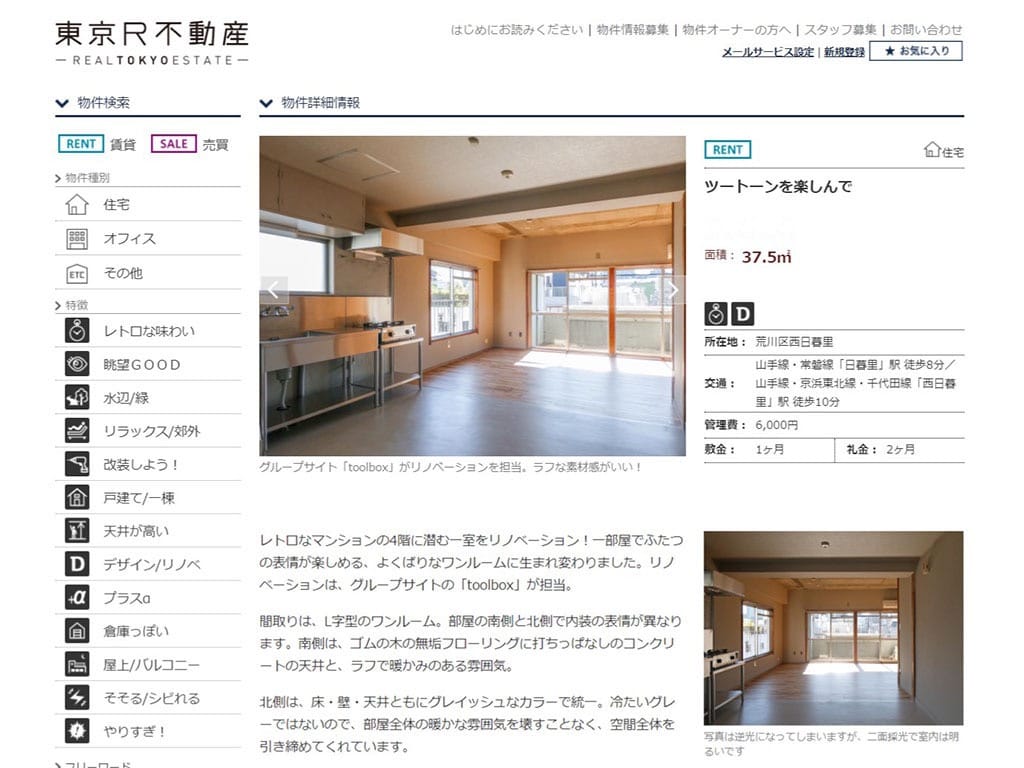The height and width of the screenshot is (768, 1024).
Task: Collapse the 物件詳細情報 section chevron
Action: point(266,103)
